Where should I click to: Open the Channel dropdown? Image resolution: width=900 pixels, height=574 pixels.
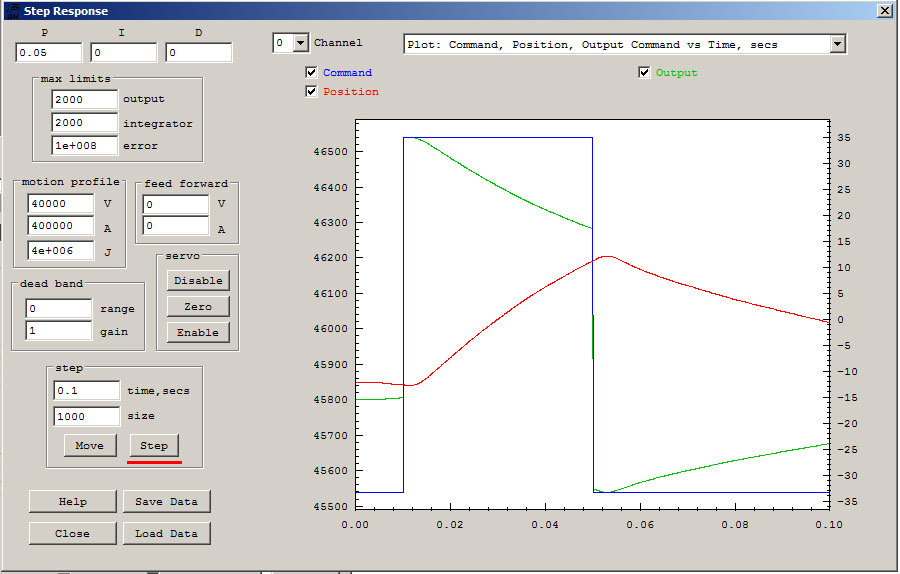(301, 43)
